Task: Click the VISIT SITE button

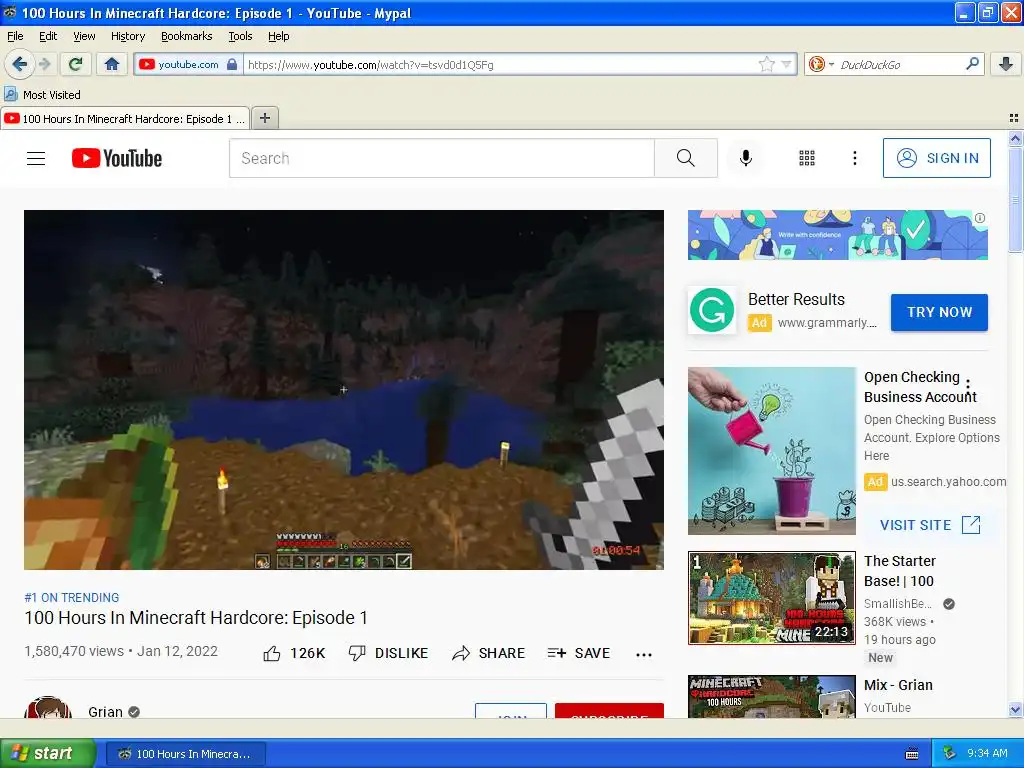Action: (930, 525)
